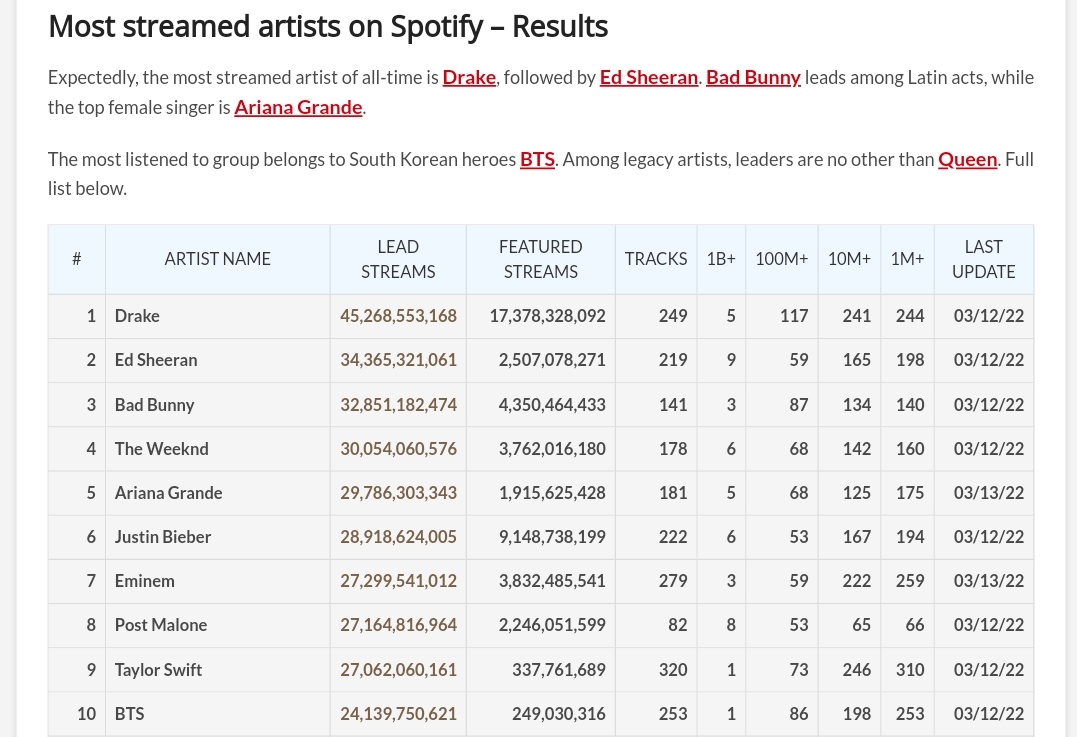The width and height of the screenshot is (1077, 737).
Task: Select the Bad Bunny table cell
Action: pos(218,405)
